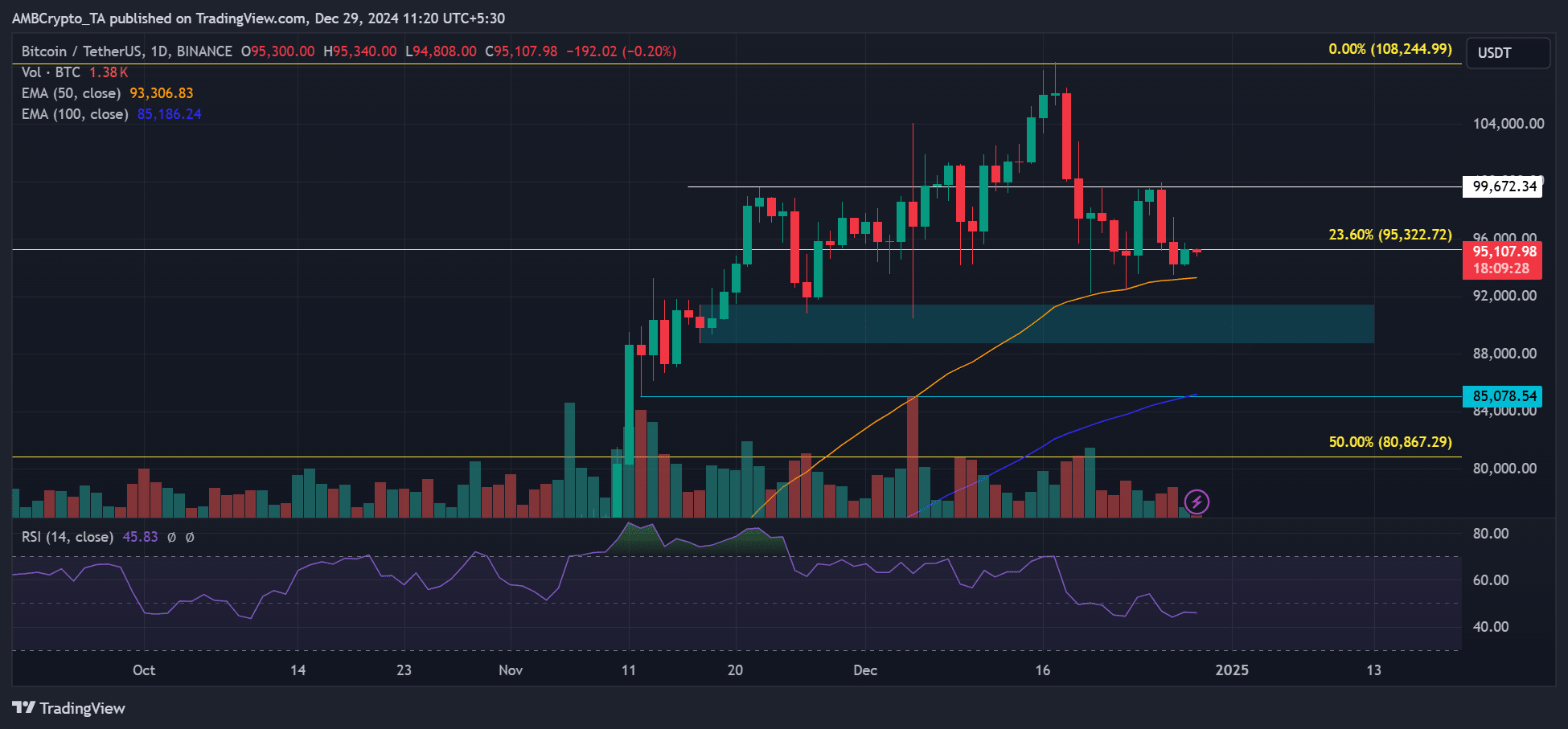Click the Dec date label on time axis
This screenshot has width=1568, height=729.
click(x=865, y=670)
